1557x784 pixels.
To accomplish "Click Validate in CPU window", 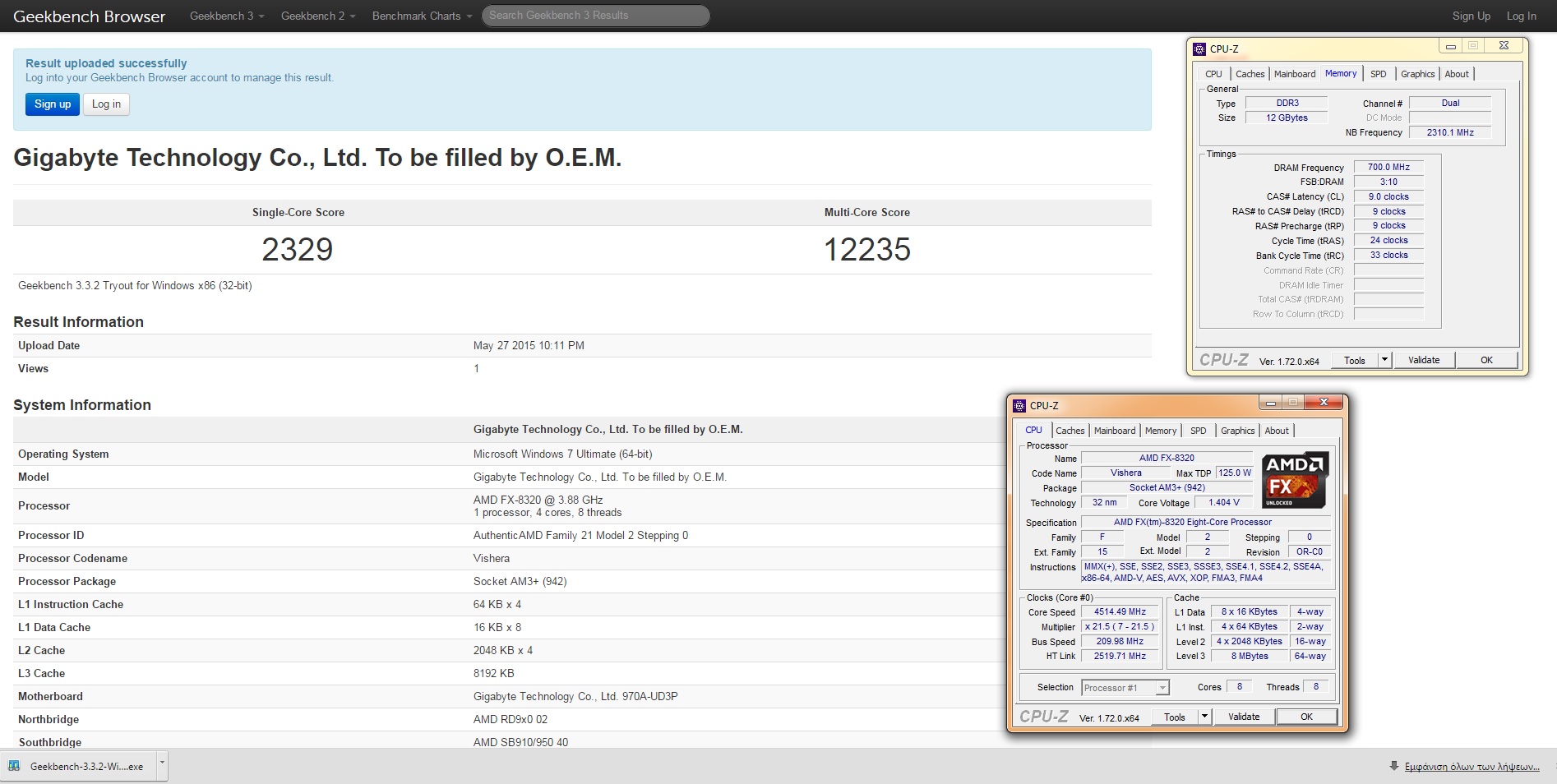I will 1244,717.
